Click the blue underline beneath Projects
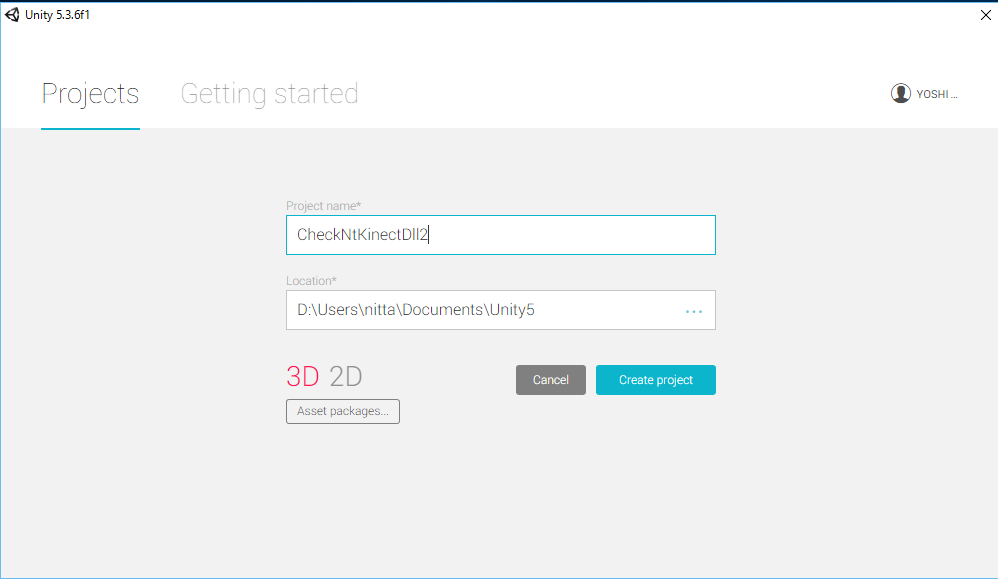 tap(90, 128)
